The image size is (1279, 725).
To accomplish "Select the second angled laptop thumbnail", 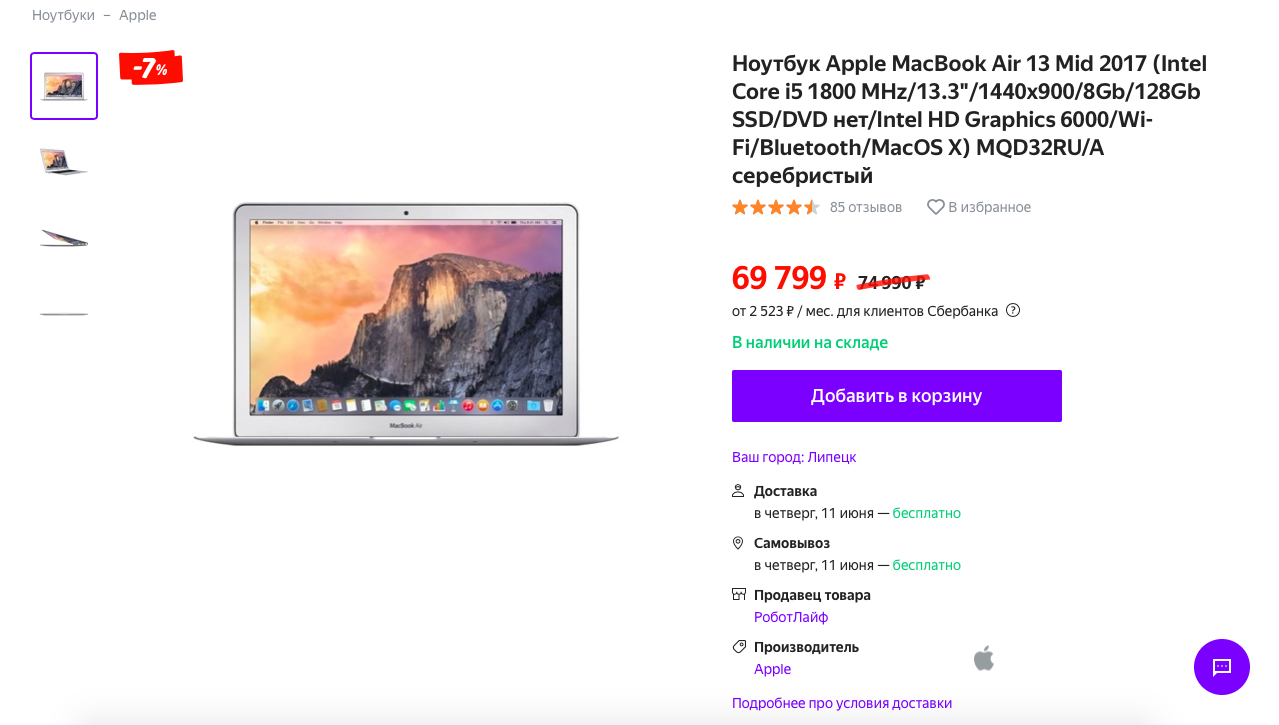I will pyautogui.click(x=64, y=161).
